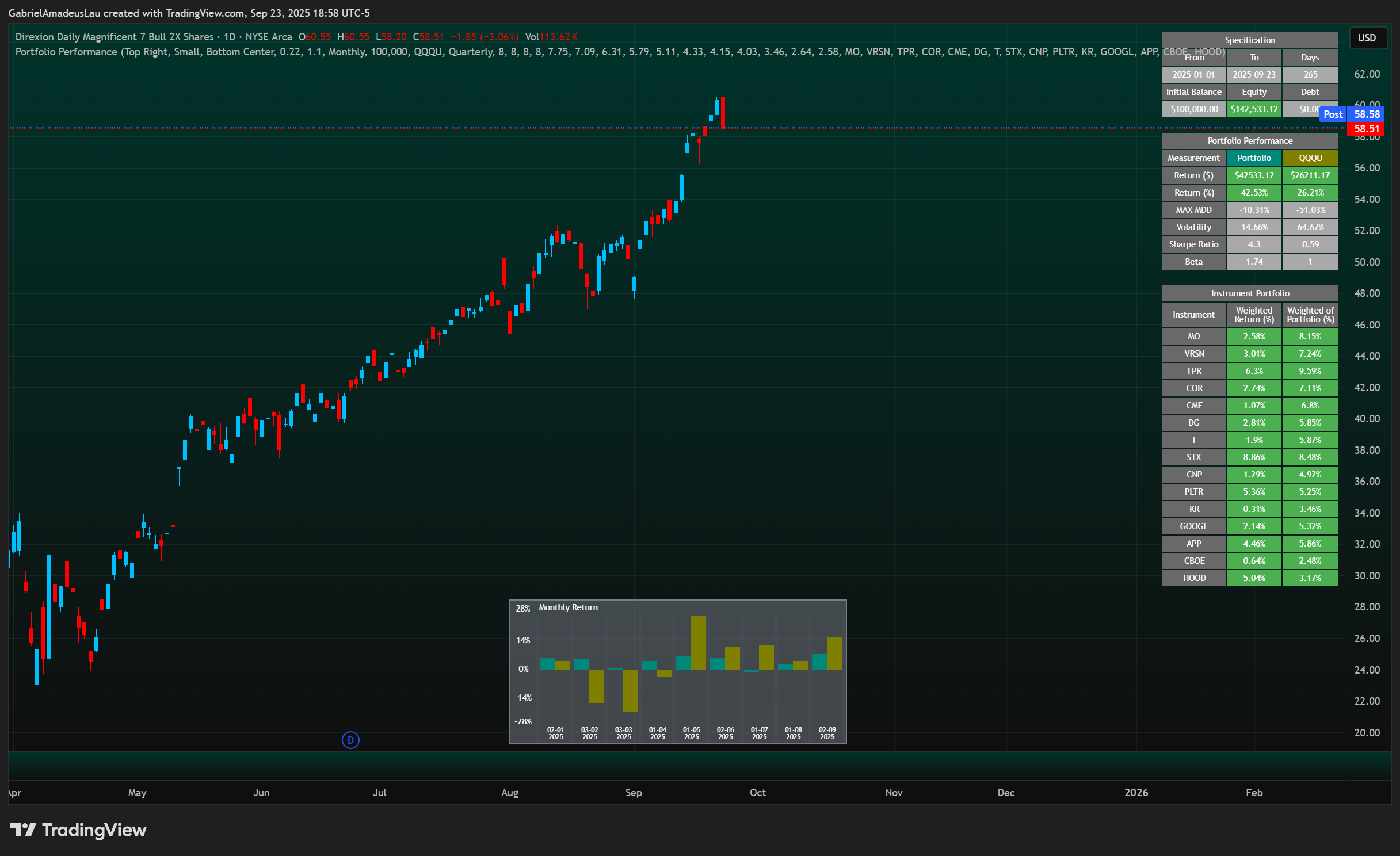This screenshot has width=1400, height=856.
Task: Click the Portfolio Performance indicator legend line
Action: pyautogui.click(x=620, y=52)
